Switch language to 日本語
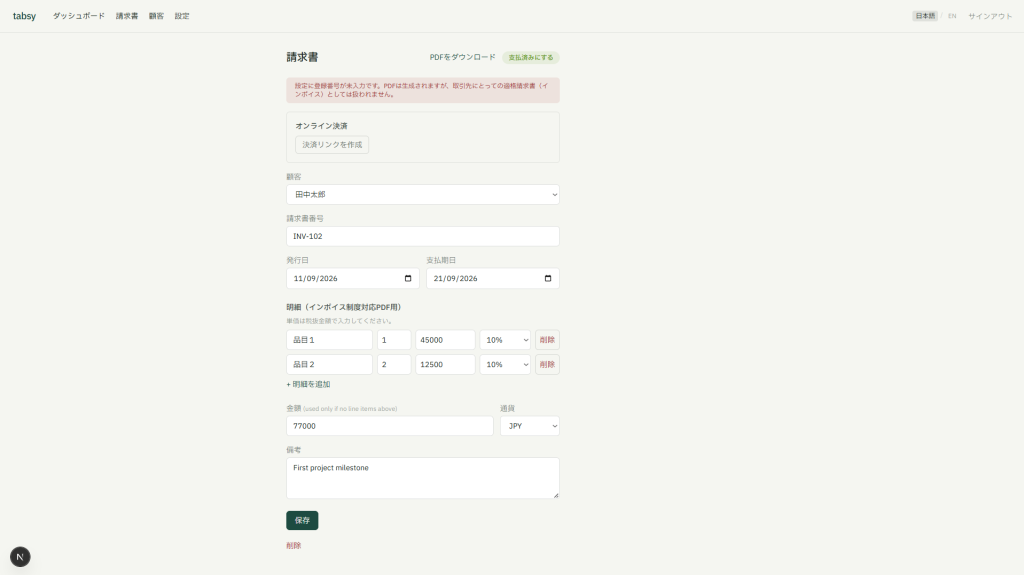1024x575 pixels. 925,16
